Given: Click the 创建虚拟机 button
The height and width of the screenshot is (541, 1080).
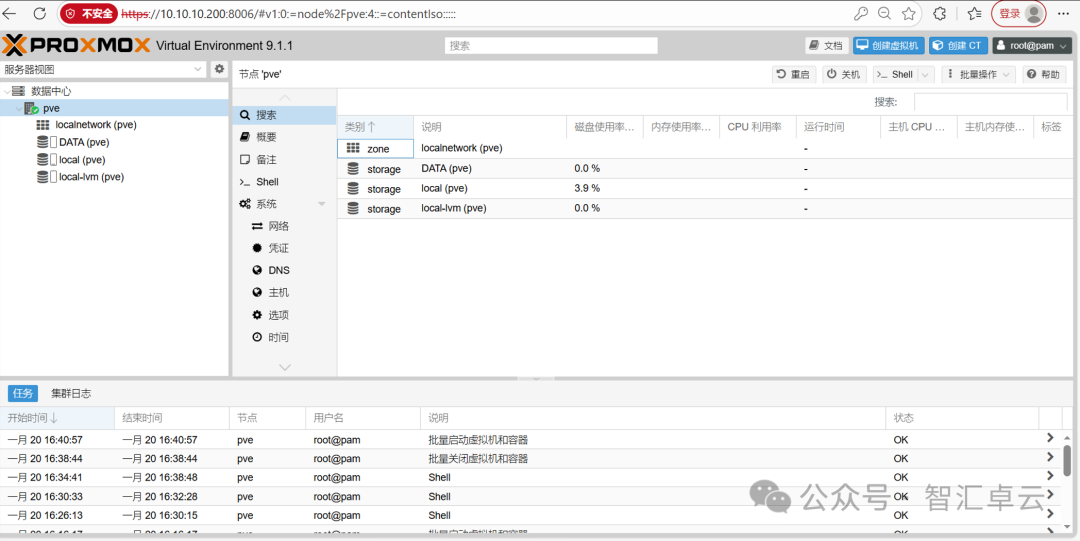Looking at the screenshot, I should click(x=889, y=45).
